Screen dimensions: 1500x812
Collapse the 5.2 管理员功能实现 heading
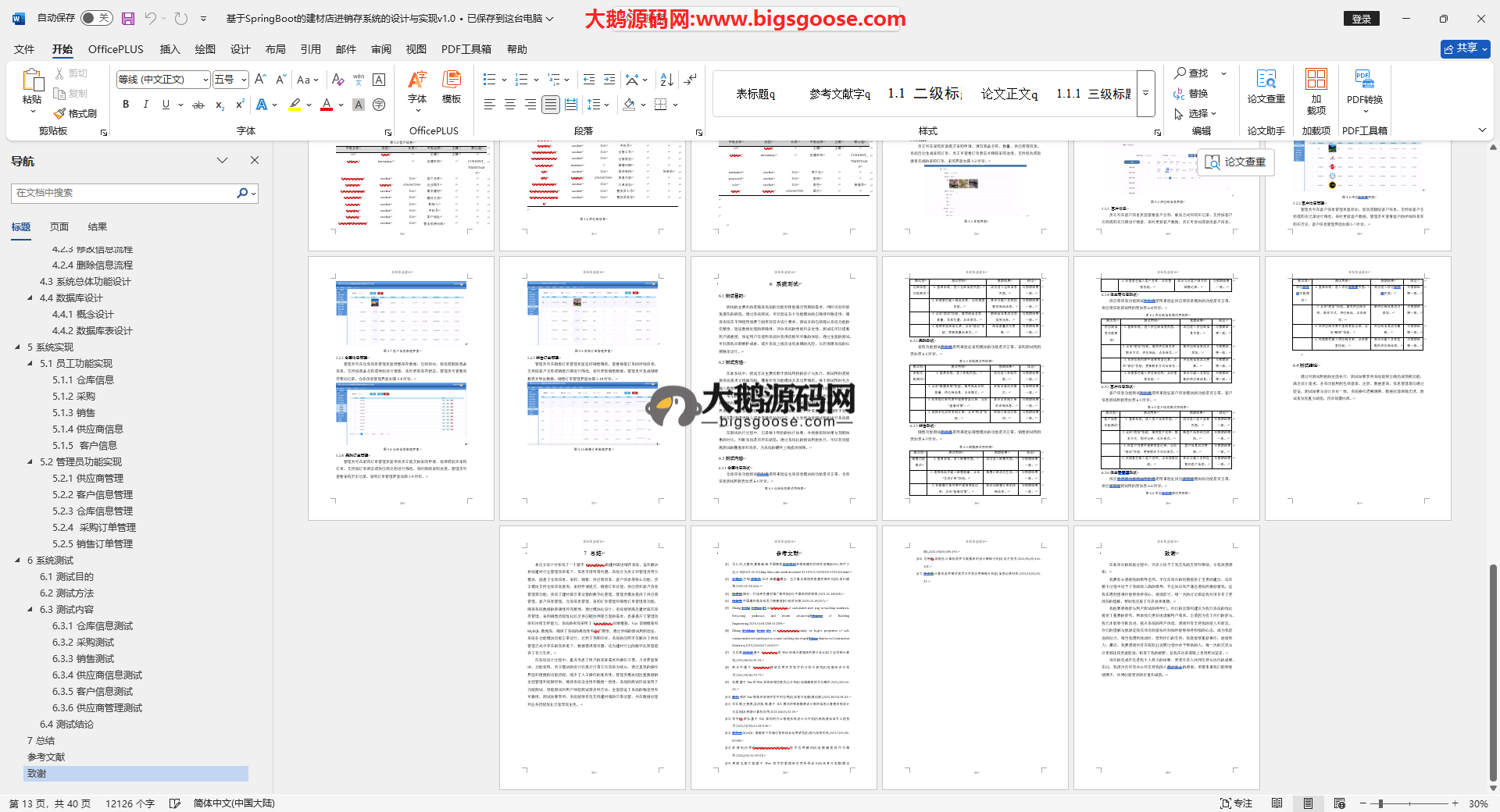pyautogui.click(x=30, y=462)
